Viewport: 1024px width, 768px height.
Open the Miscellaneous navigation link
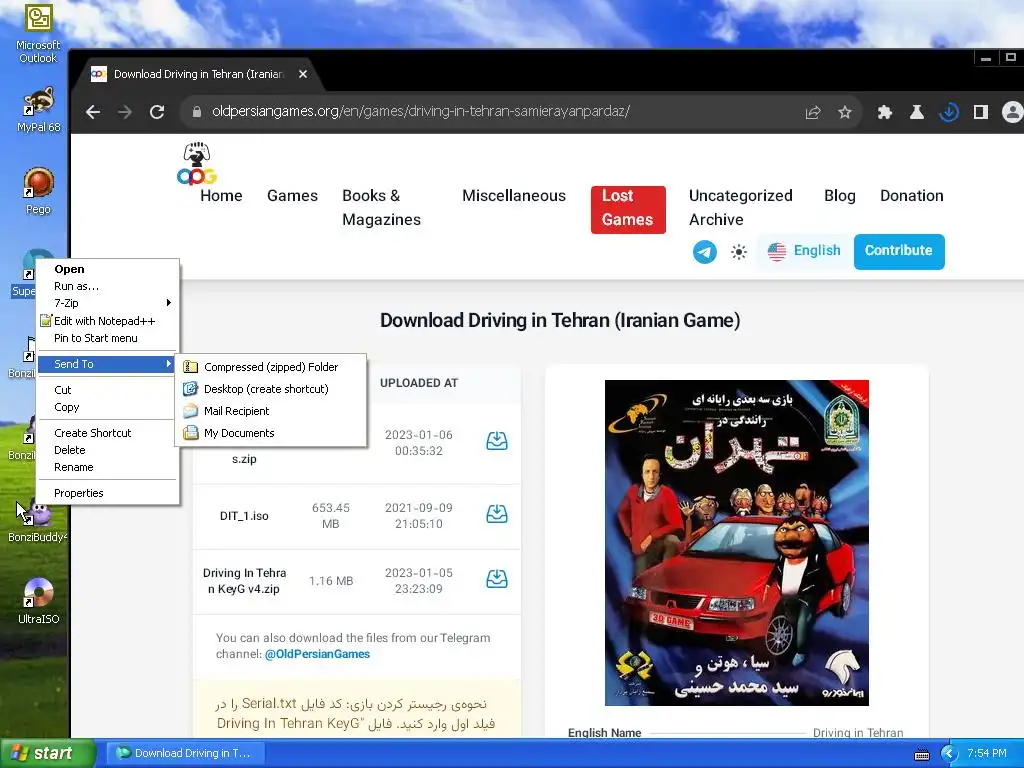click(x=514, y=195)
